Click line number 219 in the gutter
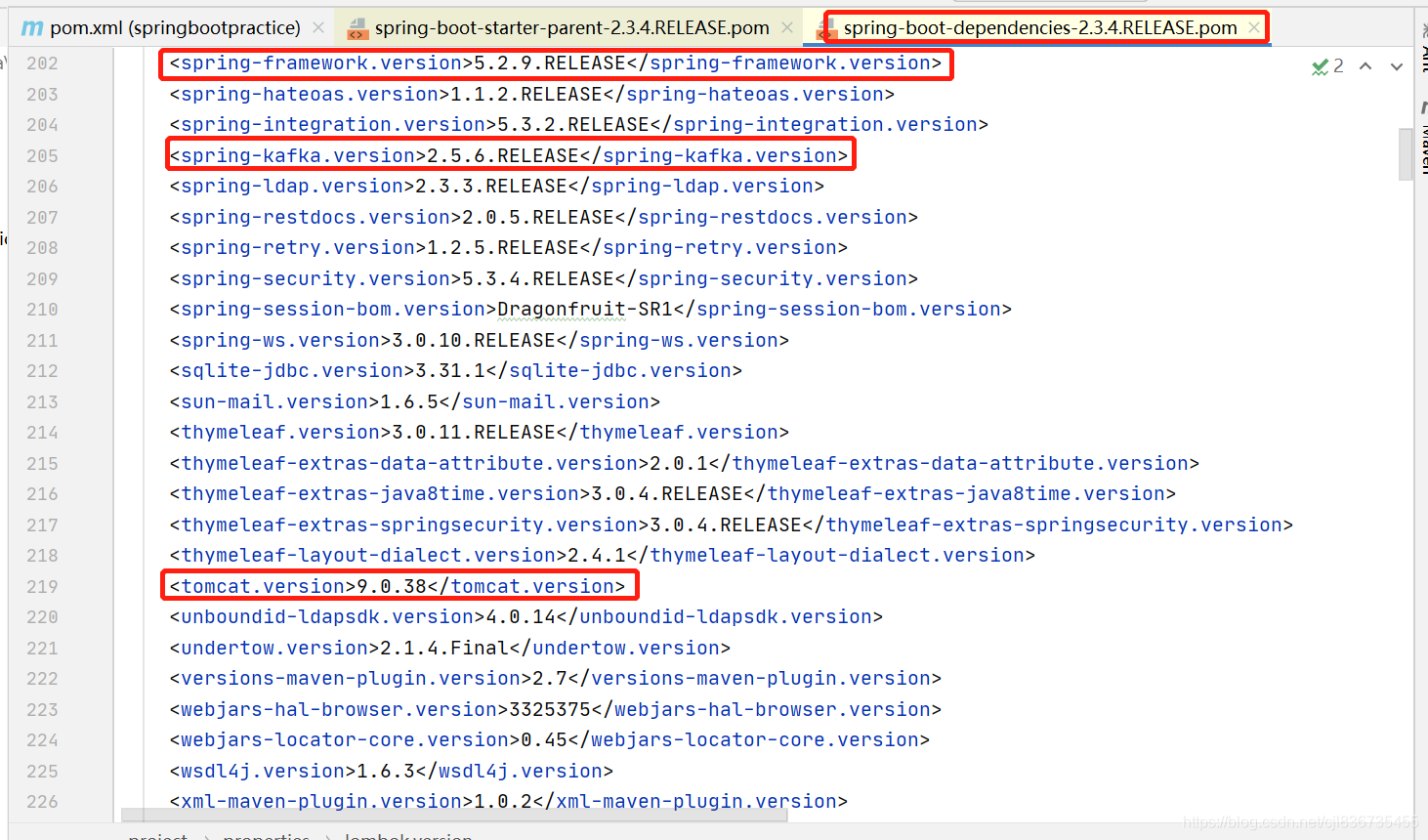 (x=42, y=587)
